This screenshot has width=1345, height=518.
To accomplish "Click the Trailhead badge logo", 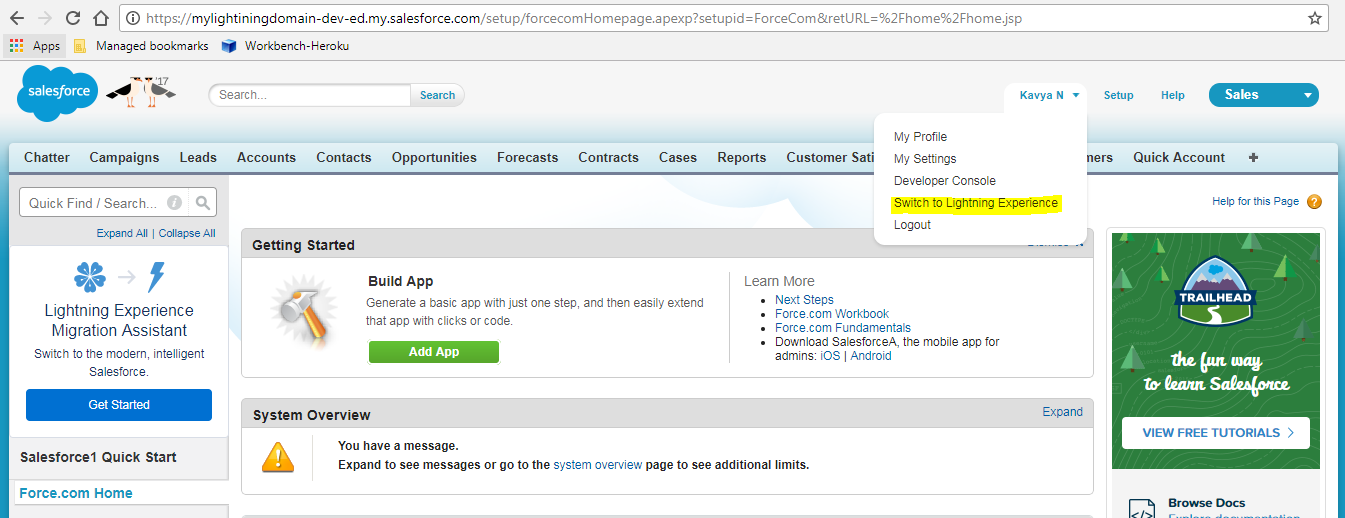I will (x=1216, y=292).
